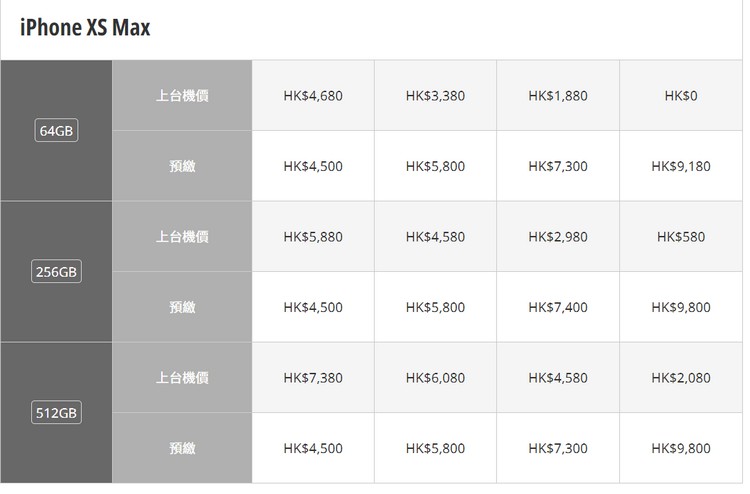750x494 pixels.
Task: Click the HK$7,380 price cell
Action: point(313,378)
